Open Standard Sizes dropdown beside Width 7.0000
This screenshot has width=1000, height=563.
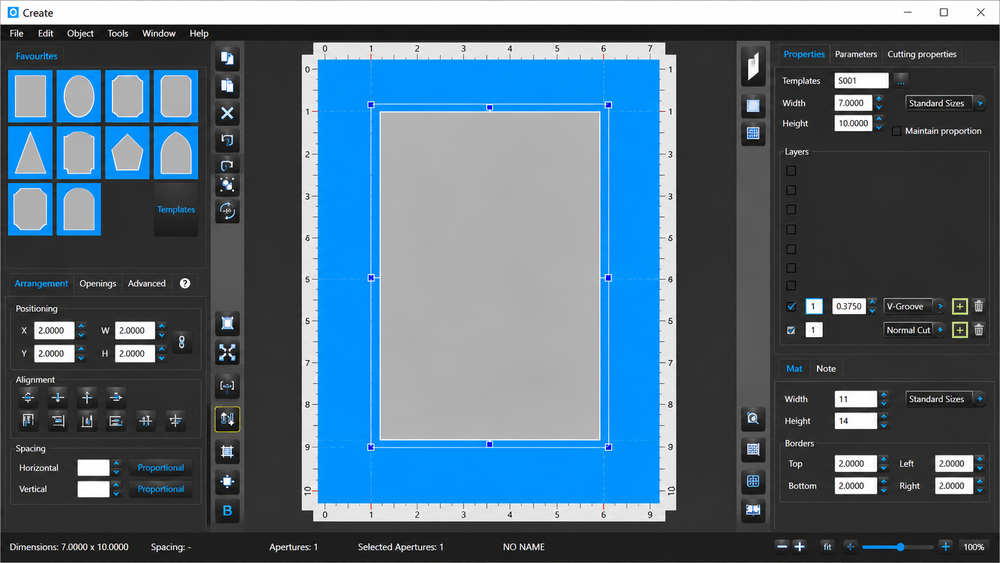(x=945, y=103)
